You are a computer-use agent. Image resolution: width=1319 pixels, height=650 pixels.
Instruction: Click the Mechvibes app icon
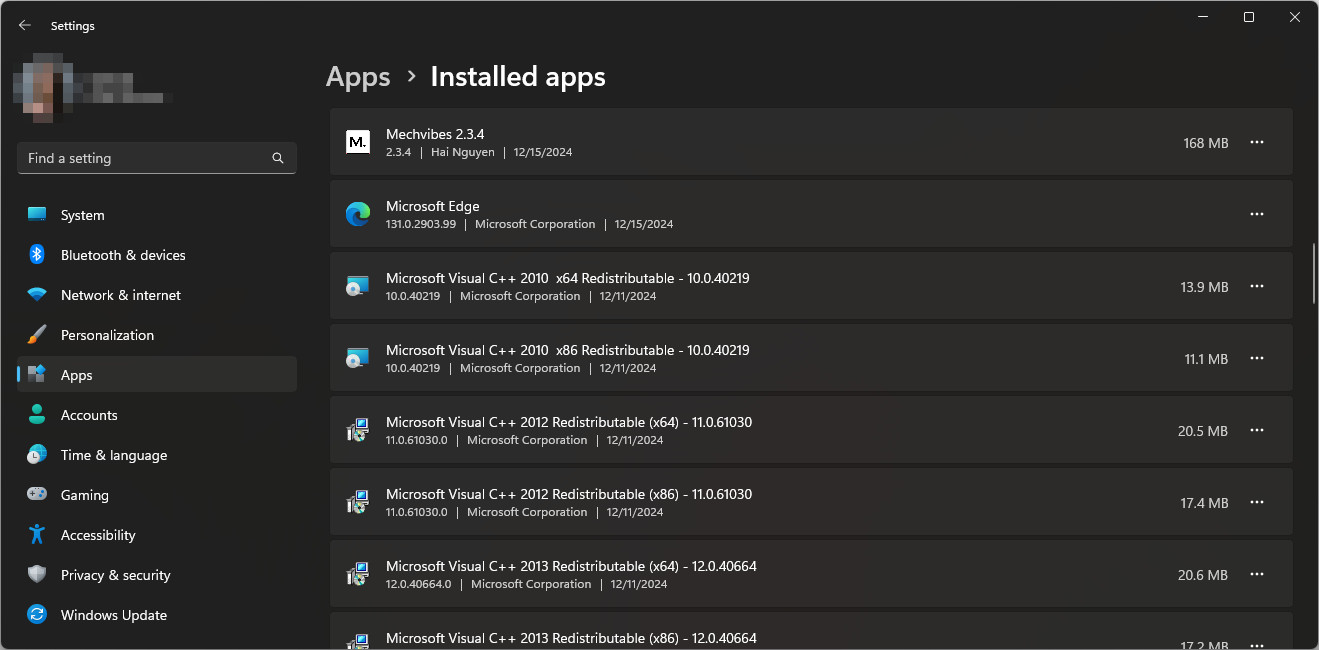(357, 142)
